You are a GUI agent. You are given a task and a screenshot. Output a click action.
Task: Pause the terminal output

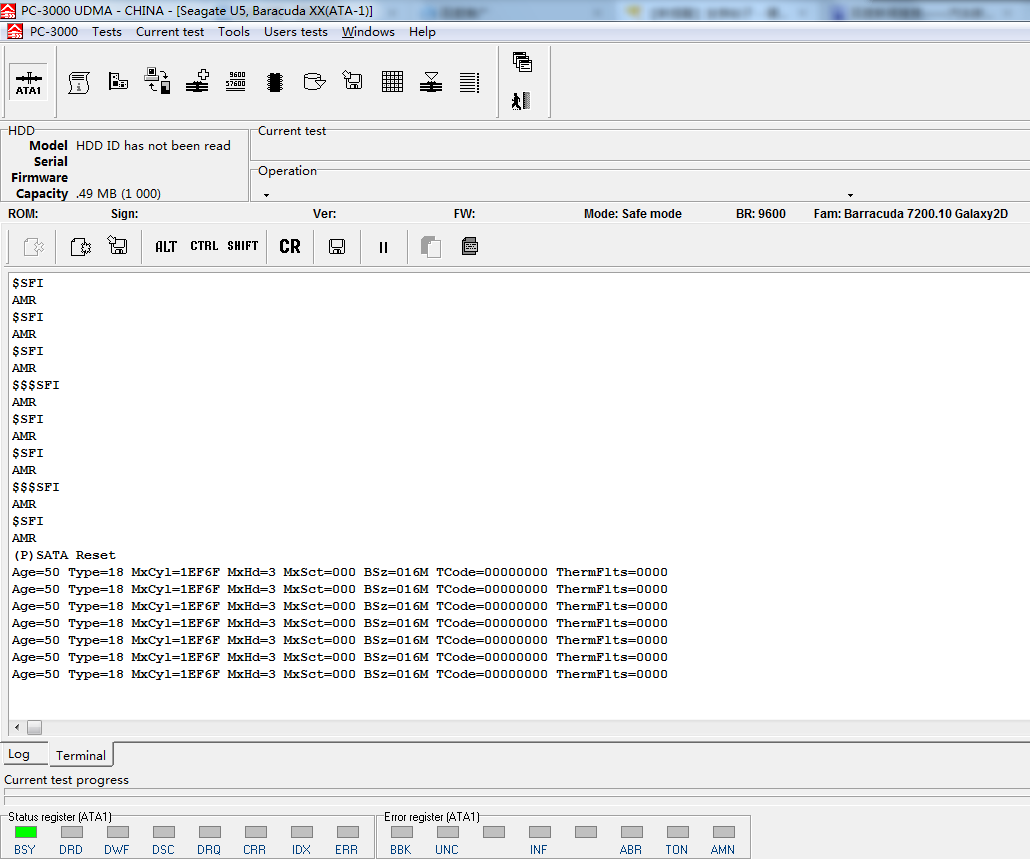tap(384, 248)
